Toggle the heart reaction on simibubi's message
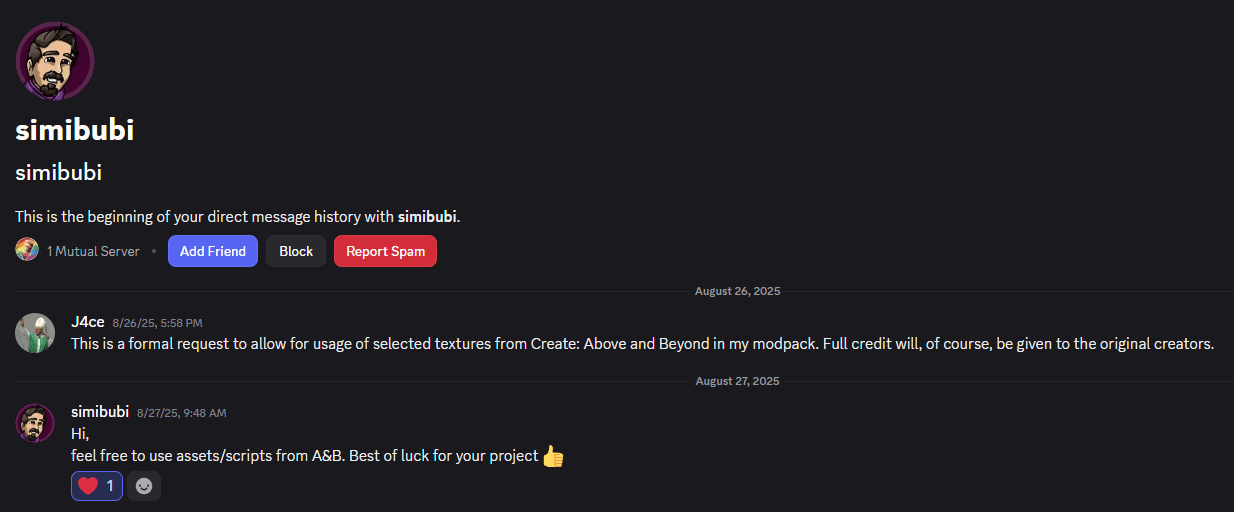This screenshot has width=1234, height=512. coord(97,486)
